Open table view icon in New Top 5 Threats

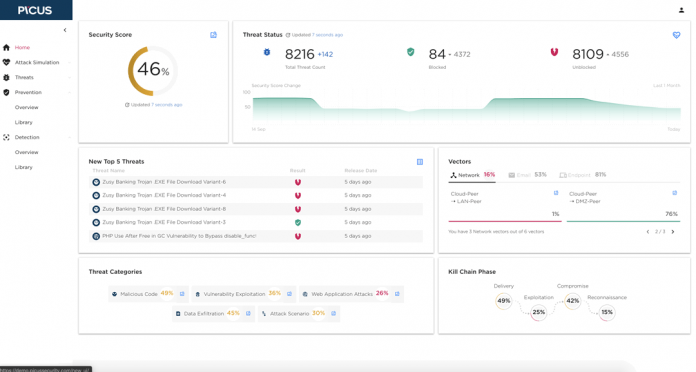[x=420, y=162]
